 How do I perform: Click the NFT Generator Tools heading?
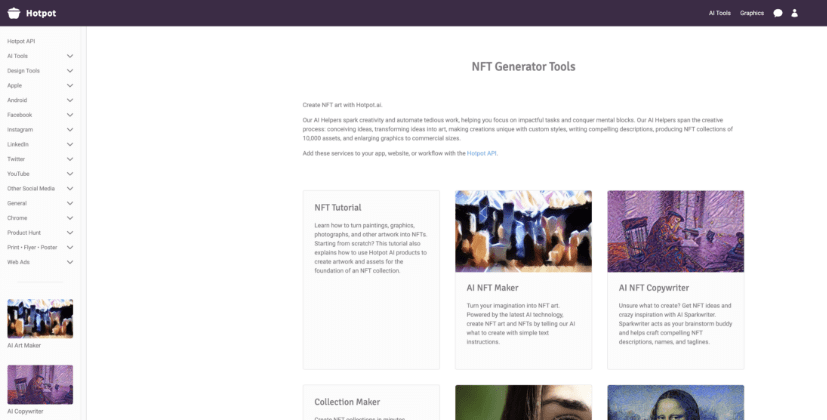pos(523,66)
